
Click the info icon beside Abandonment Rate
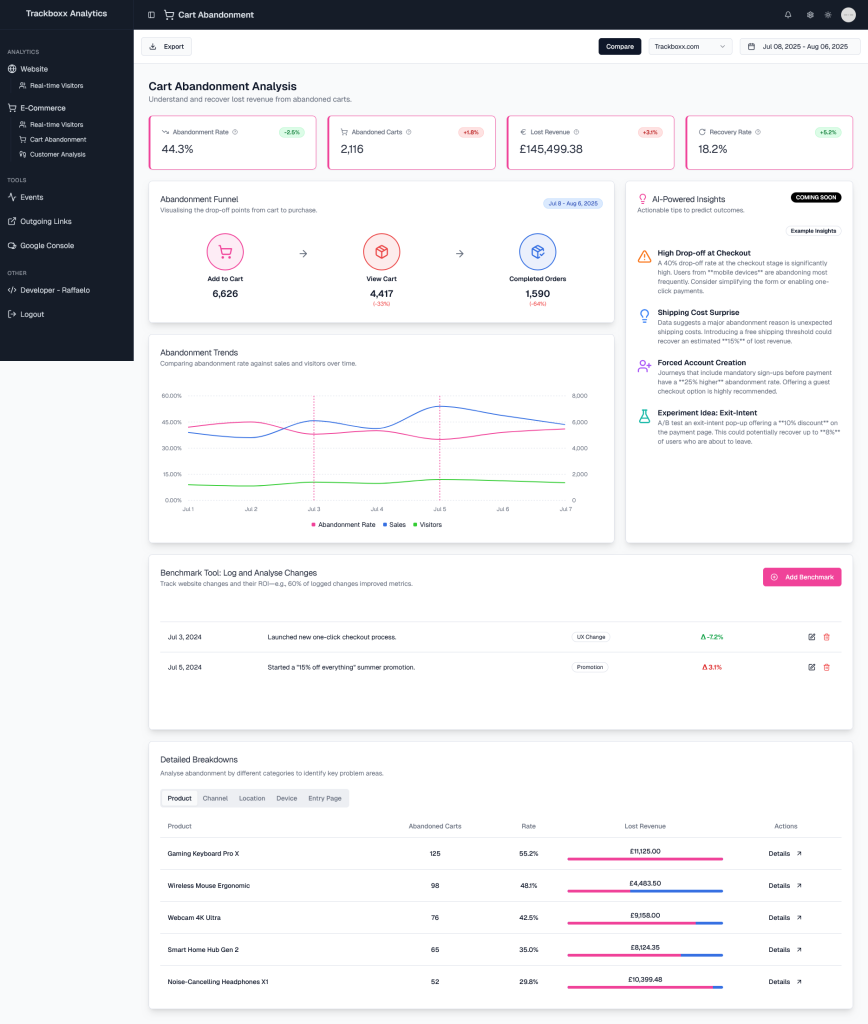pyautogui.click(x=235, y=132)
